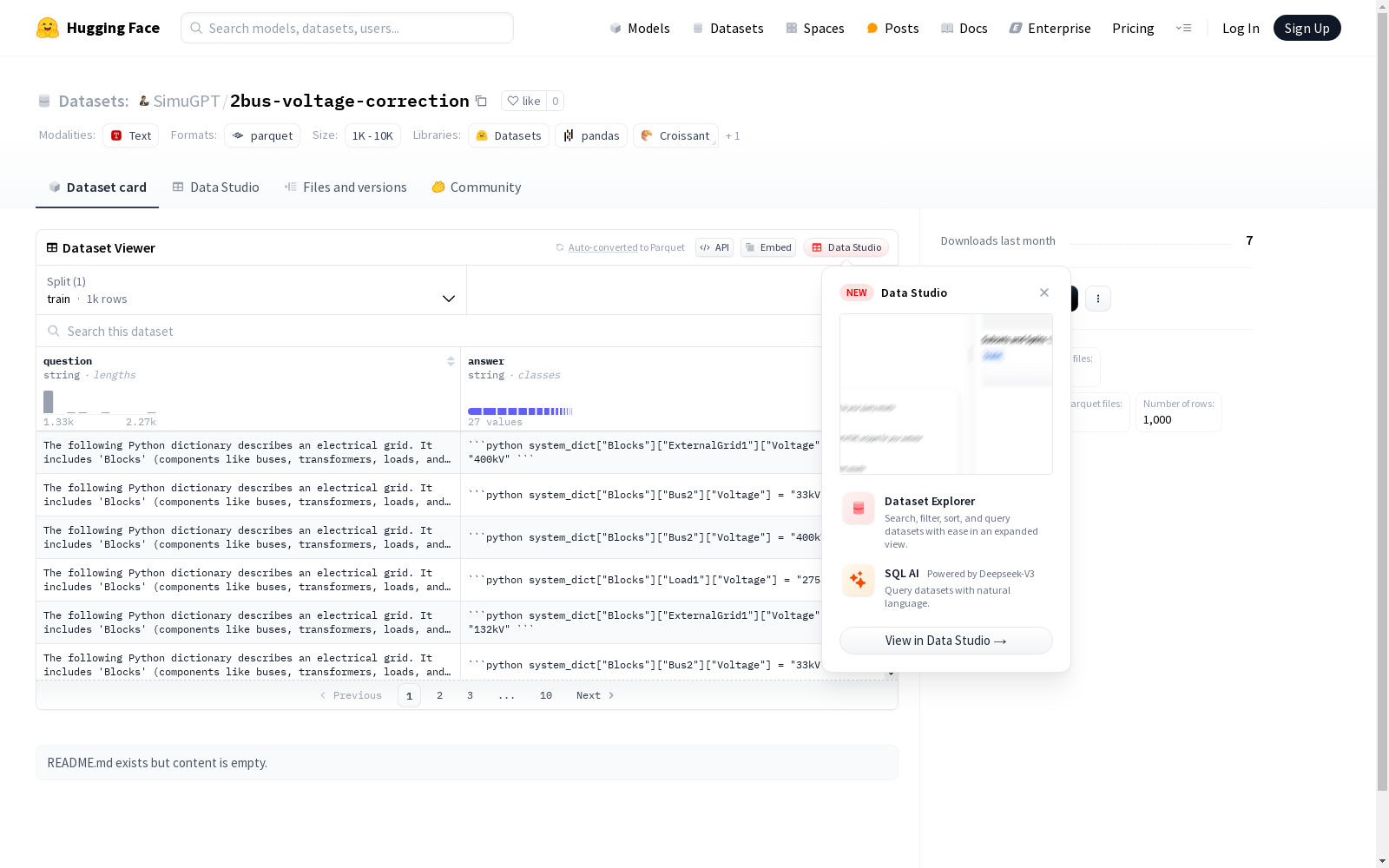Click the Data Studio button in viewer header
Screen dimensions: 1389x868
pos(846,247)
